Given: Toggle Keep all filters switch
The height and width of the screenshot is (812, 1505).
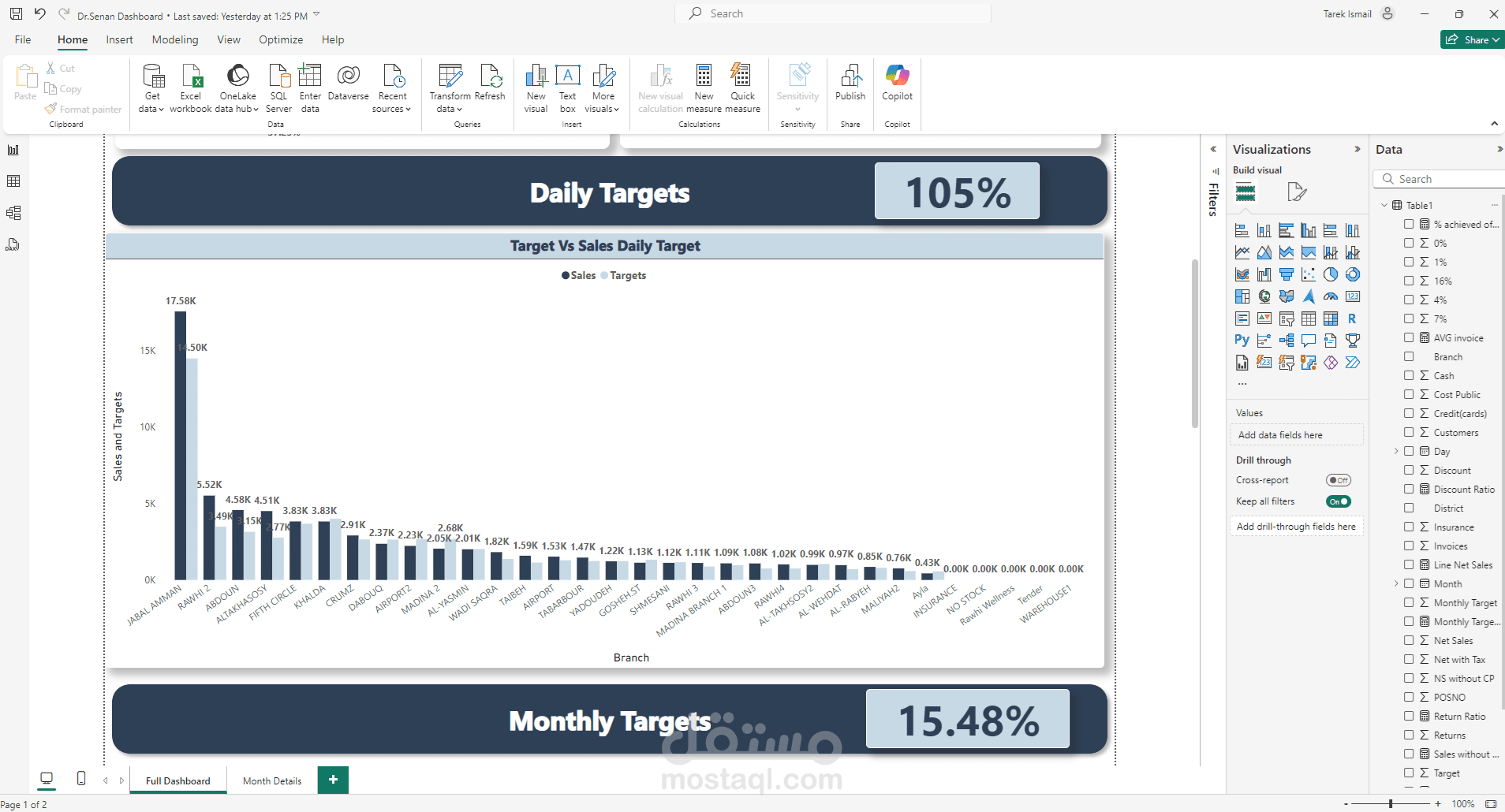Looking at the screenshot, I should click(x=1339, y=501).
